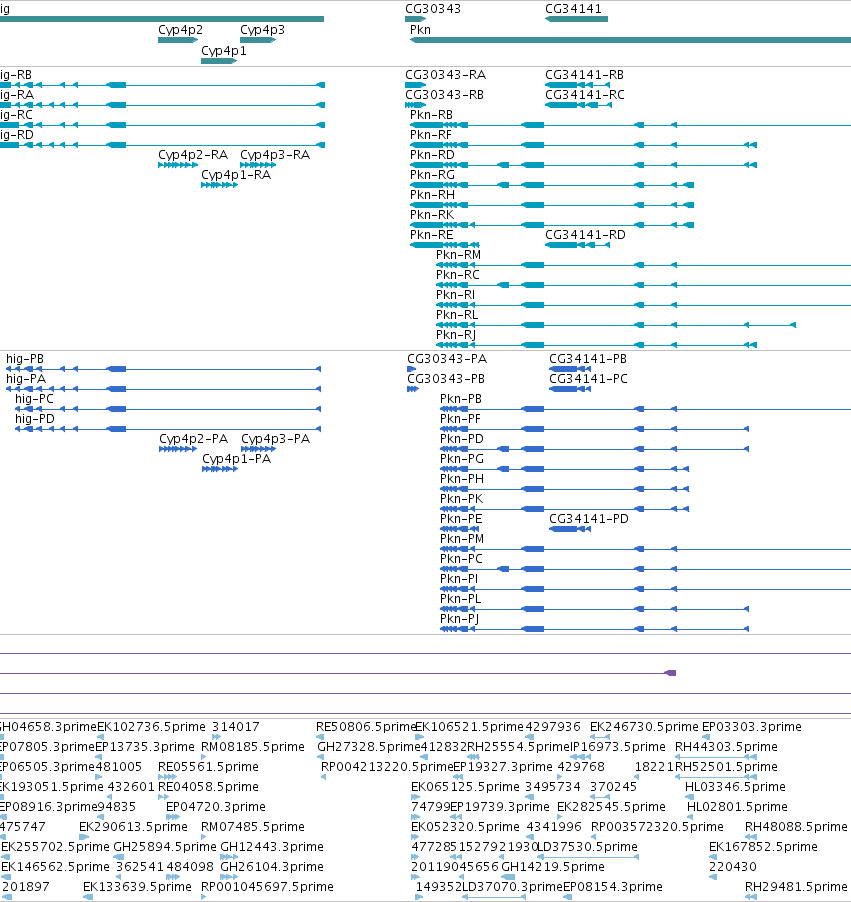The width and height of the screenshot is (851, 902).
Task: Click the Pkn-PC protein label
Action: (461, 559)
